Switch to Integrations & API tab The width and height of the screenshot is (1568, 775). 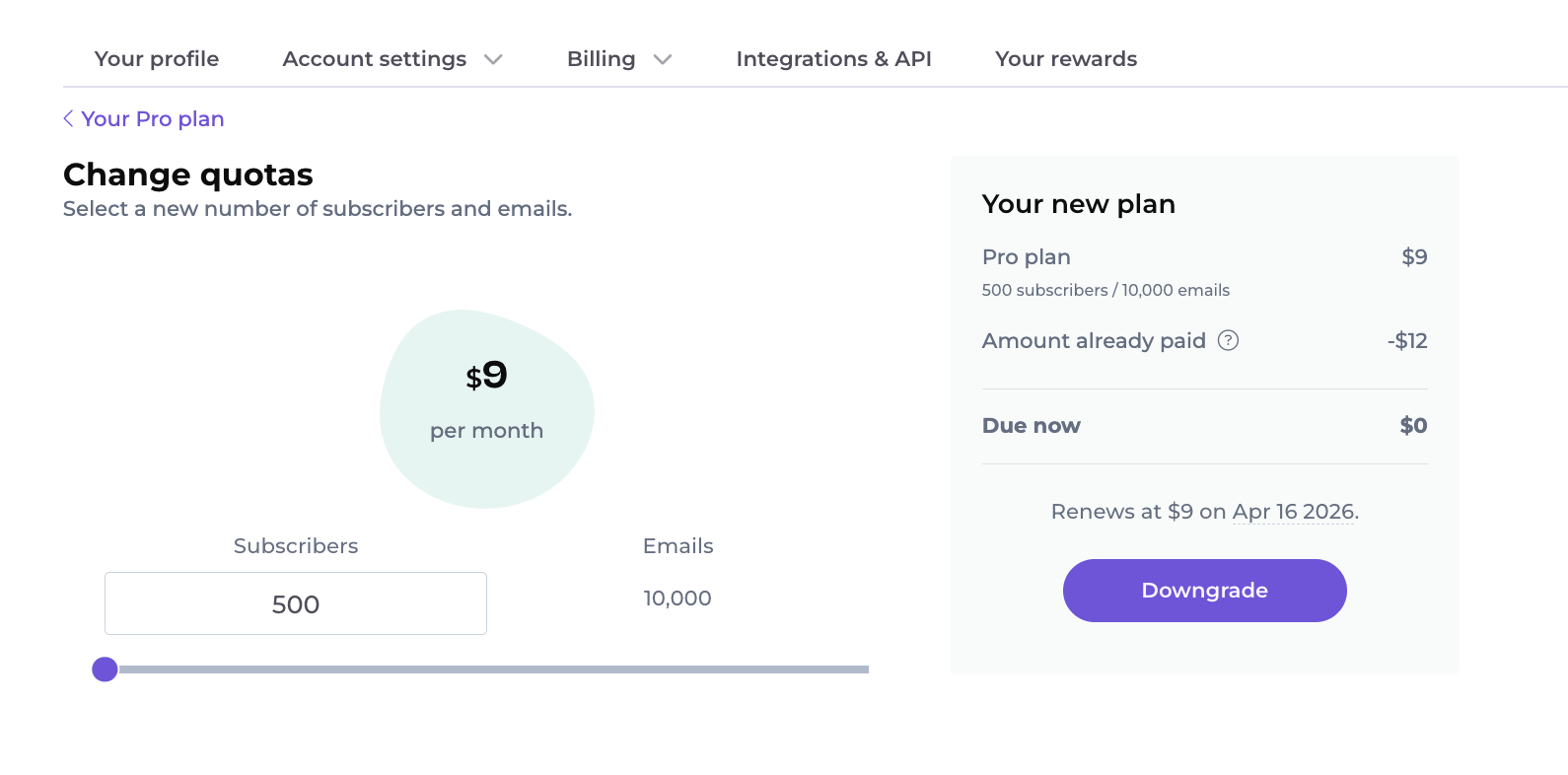pos(833,59)
